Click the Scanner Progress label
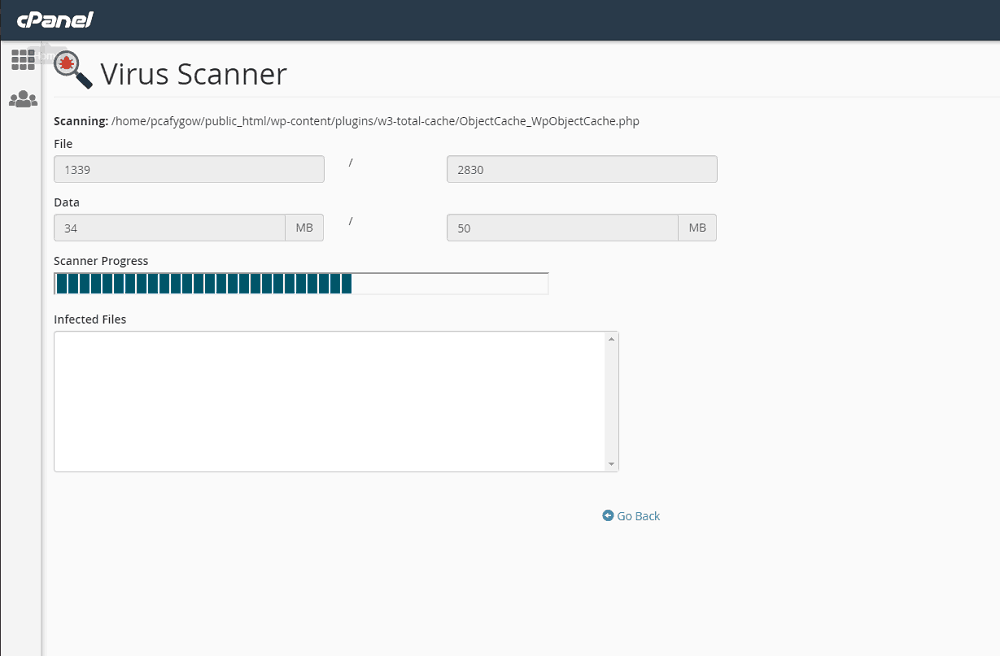Viewport: 1000px width, 656px height. (x=101, y=261)
